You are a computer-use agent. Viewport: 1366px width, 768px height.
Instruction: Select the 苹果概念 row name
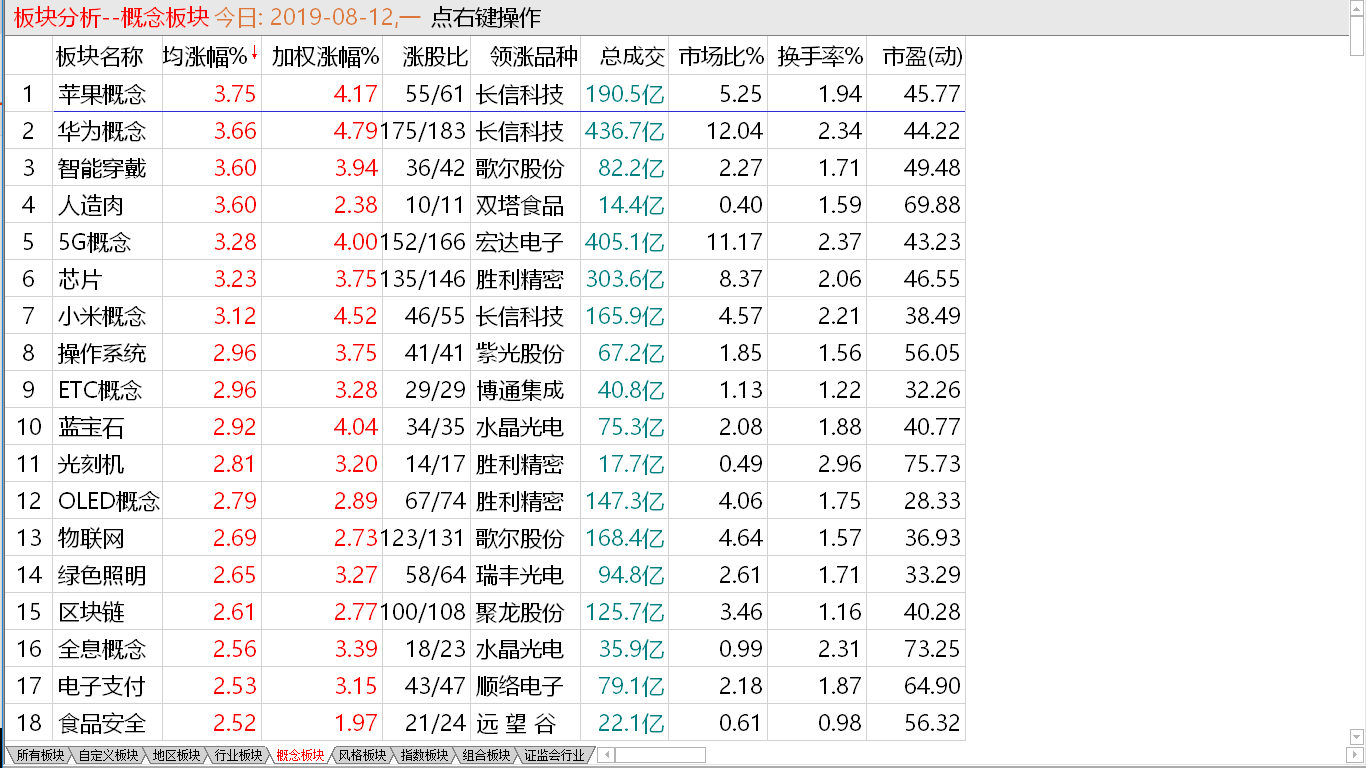[x=101, y=94]
